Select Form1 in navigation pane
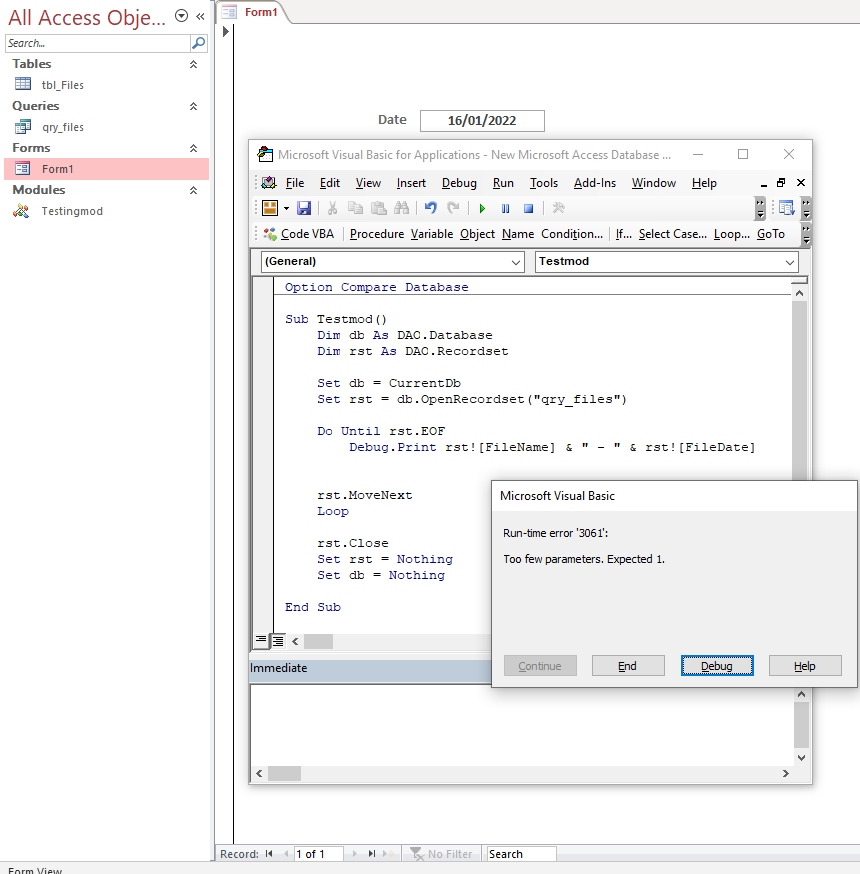Image resolution: width=860 pixels, height=874 pixels. click(x=106, y=169)
